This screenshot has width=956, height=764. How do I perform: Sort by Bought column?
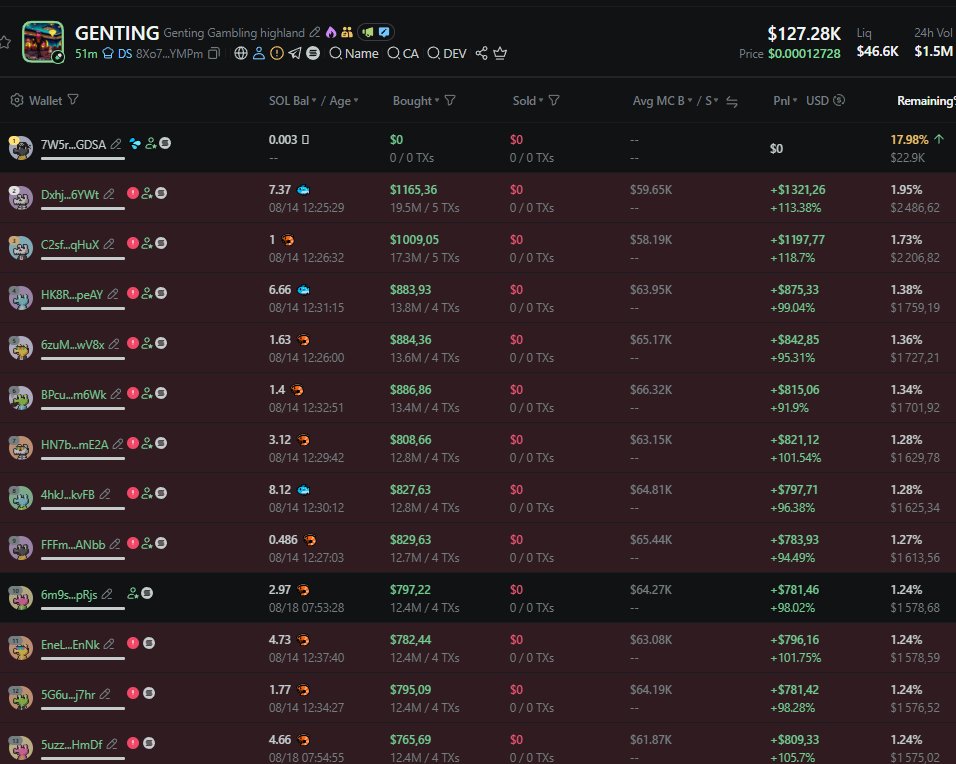tap(416, 101)
